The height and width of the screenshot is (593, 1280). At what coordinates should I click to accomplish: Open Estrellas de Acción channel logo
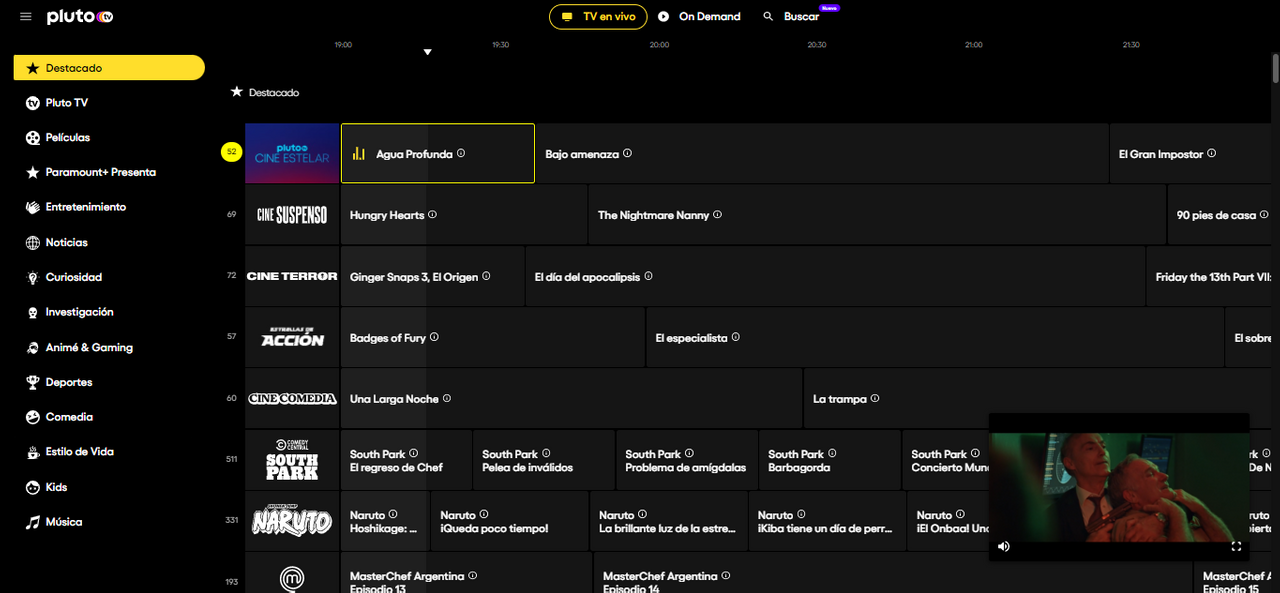[x=292, y=337]
